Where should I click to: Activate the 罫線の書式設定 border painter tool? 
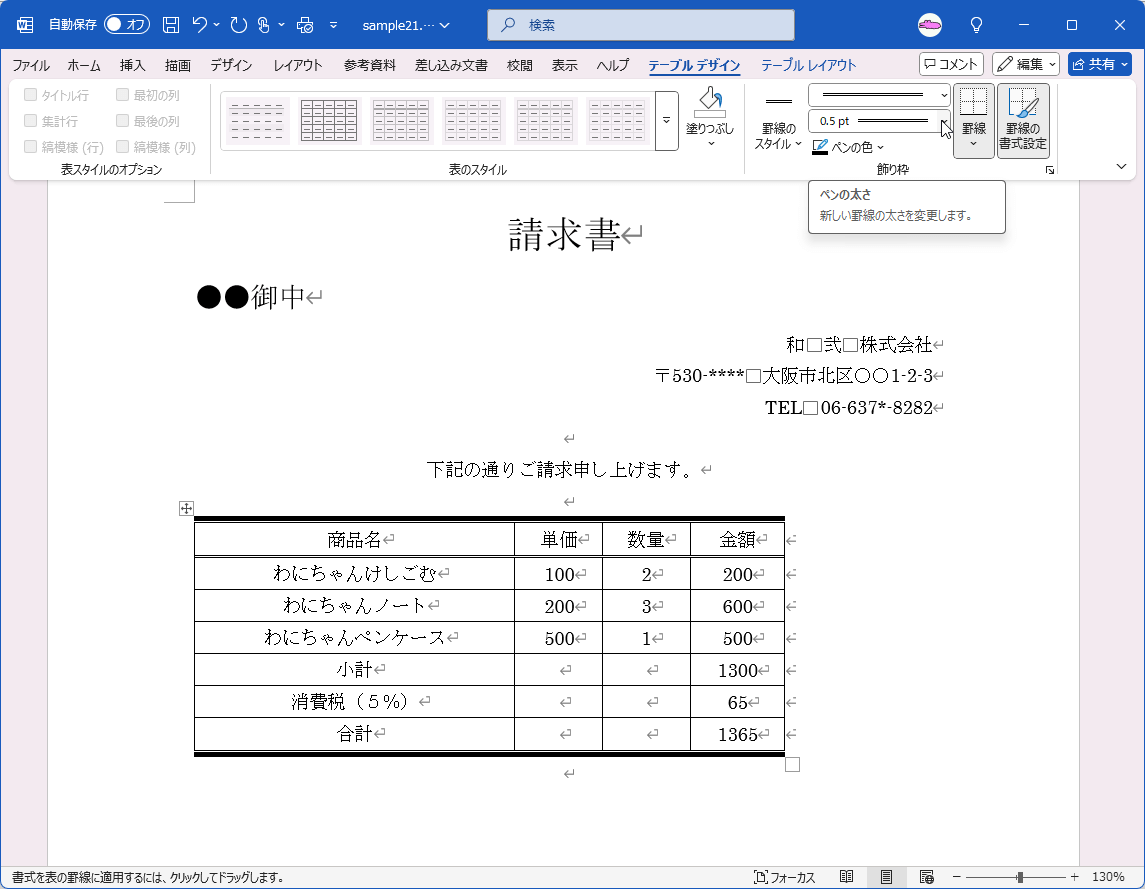coord(1021,120)
